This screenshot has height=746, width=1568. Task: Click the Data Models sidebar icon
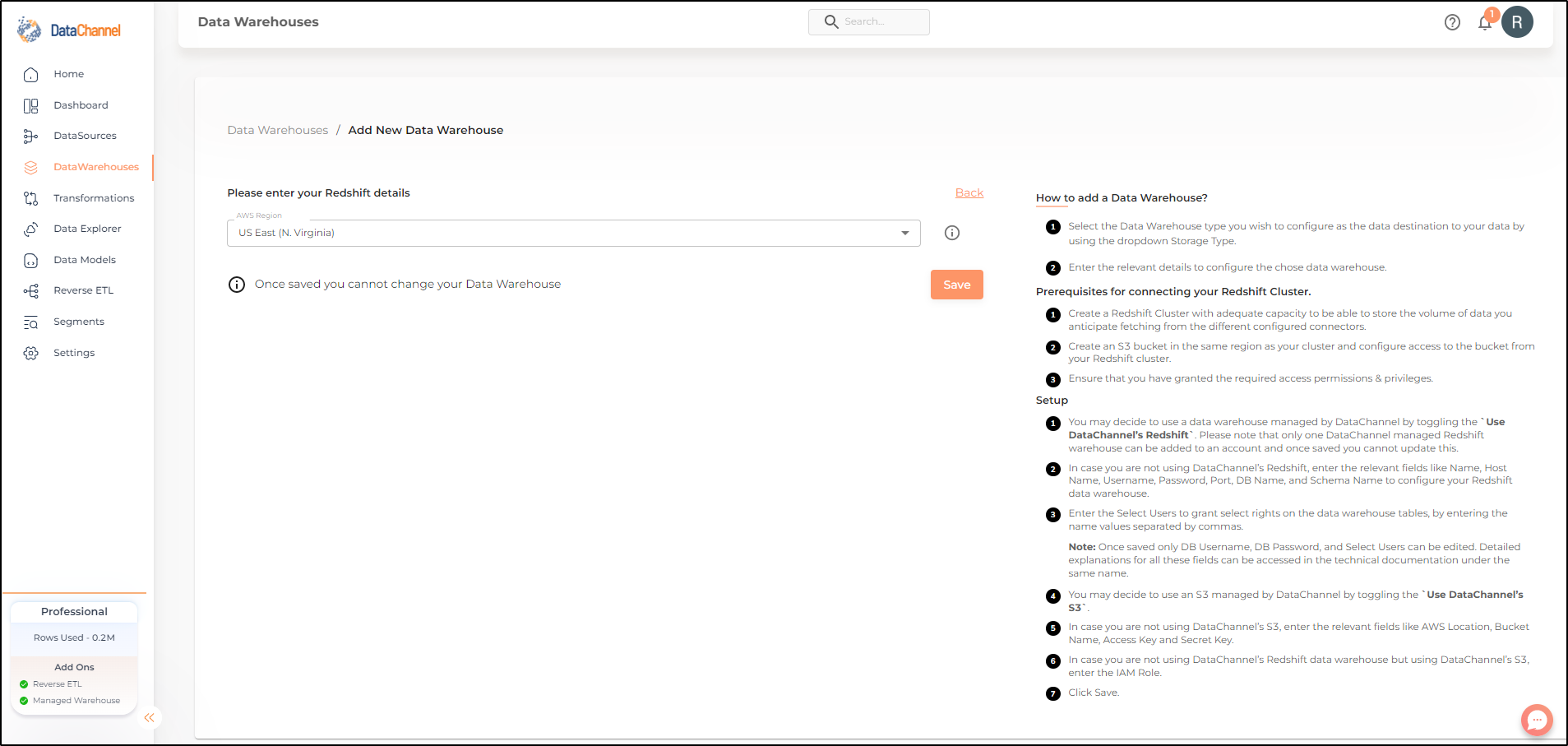coord(31,261)
